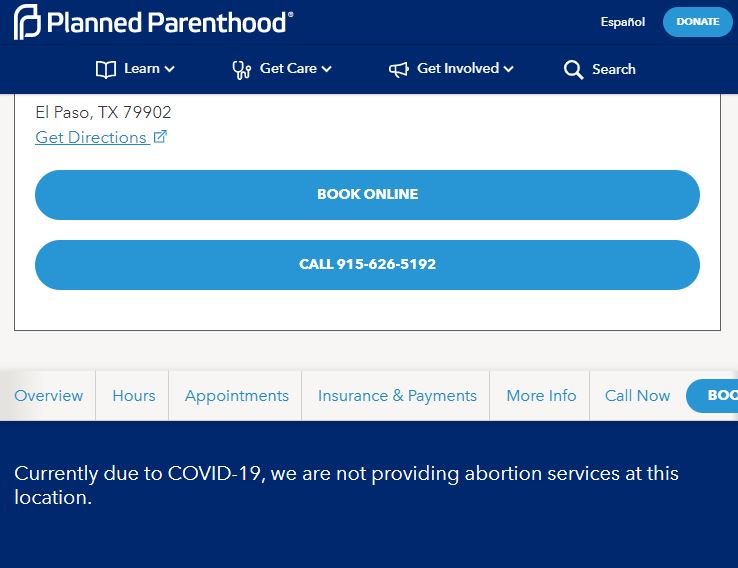Expand the Learn menu chevron
The height and width of the screenshot is (568, 738).
point(170,69)
